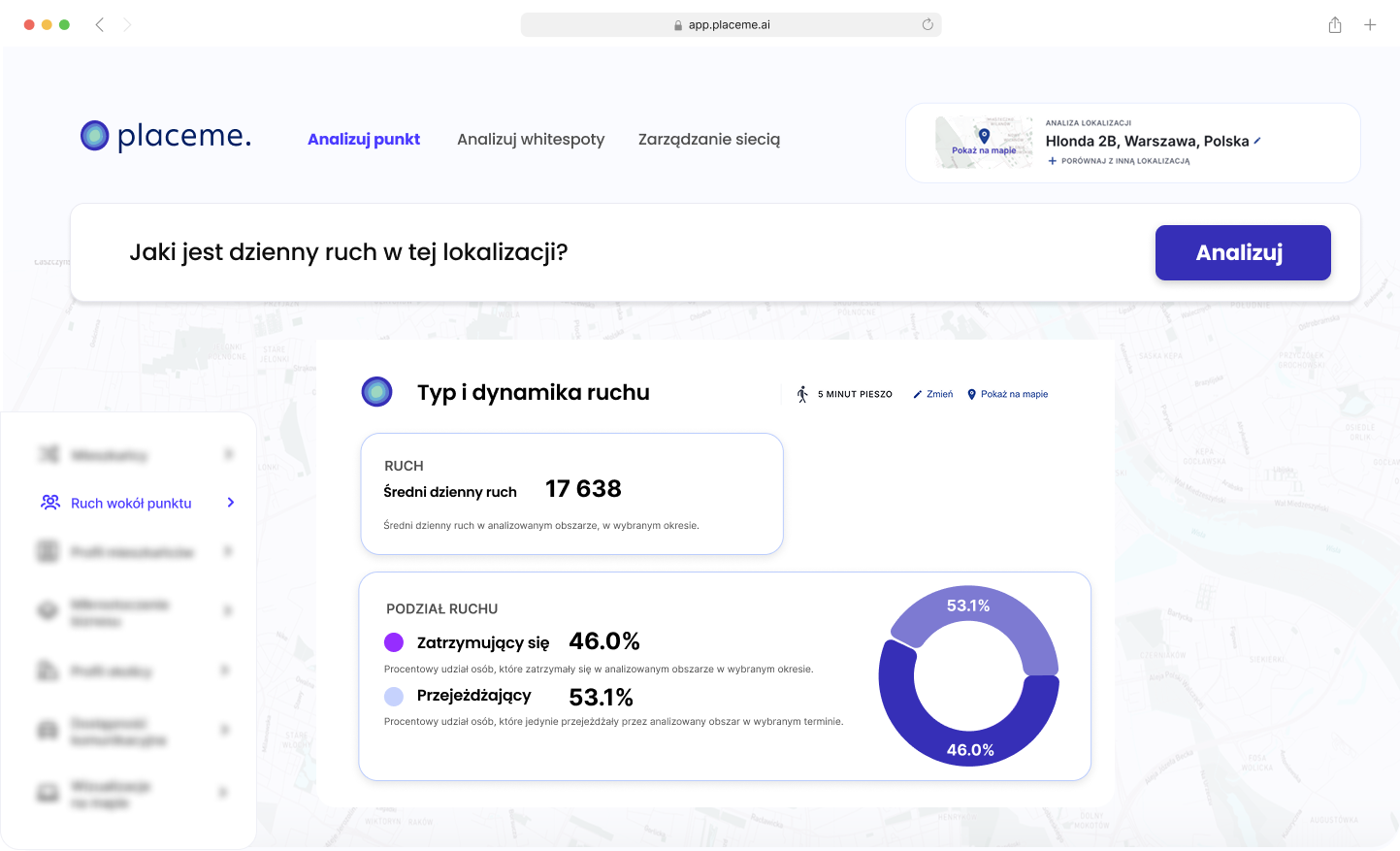The width and height of the screenshot is (1400, 851).
Task: Open the Zarządzanie siecią tab
Action: [x=709, y=139]
